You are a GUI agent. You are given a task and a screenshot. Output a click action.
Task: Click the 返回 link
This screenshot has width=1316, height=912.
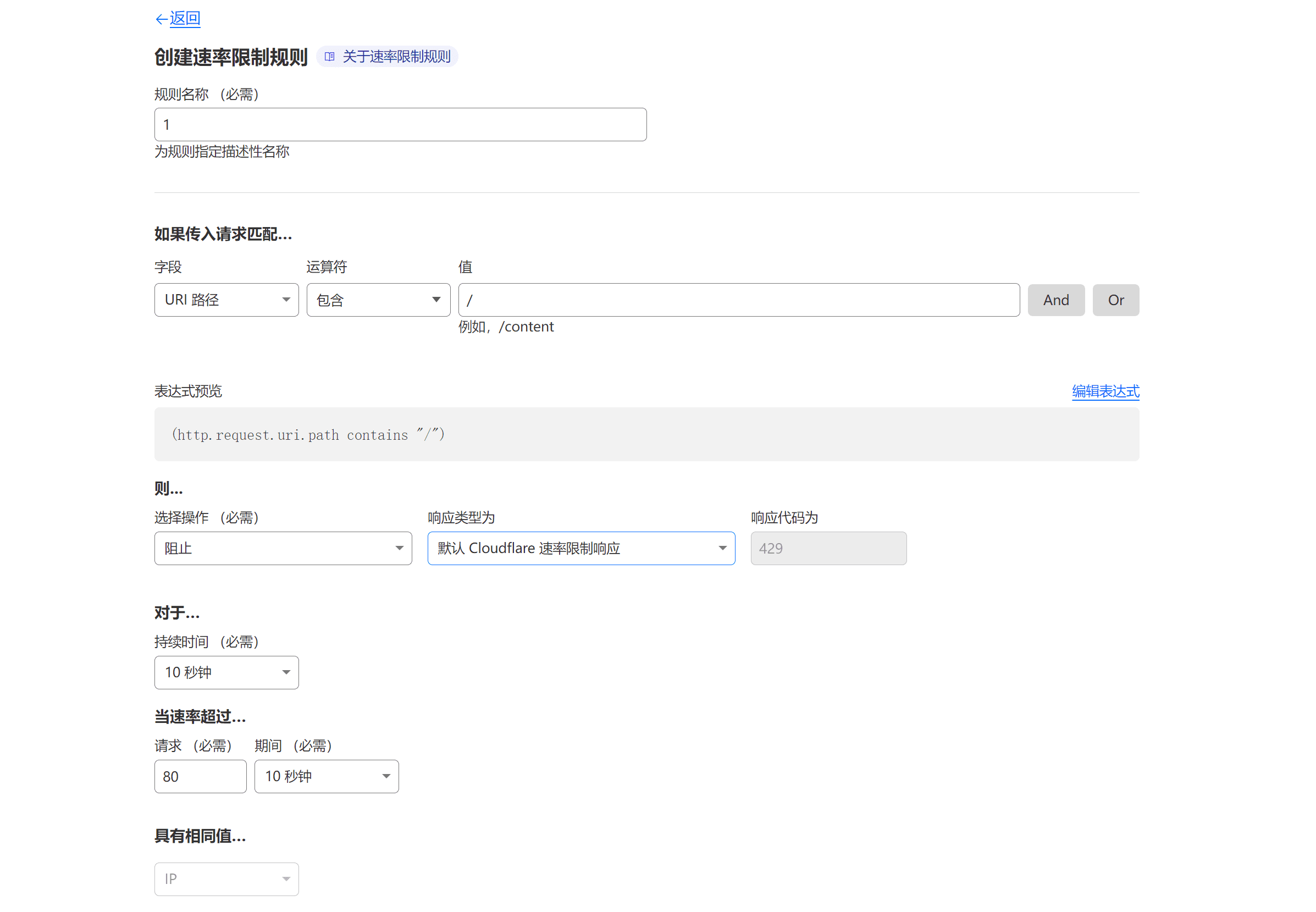click(x=185, y=19)
